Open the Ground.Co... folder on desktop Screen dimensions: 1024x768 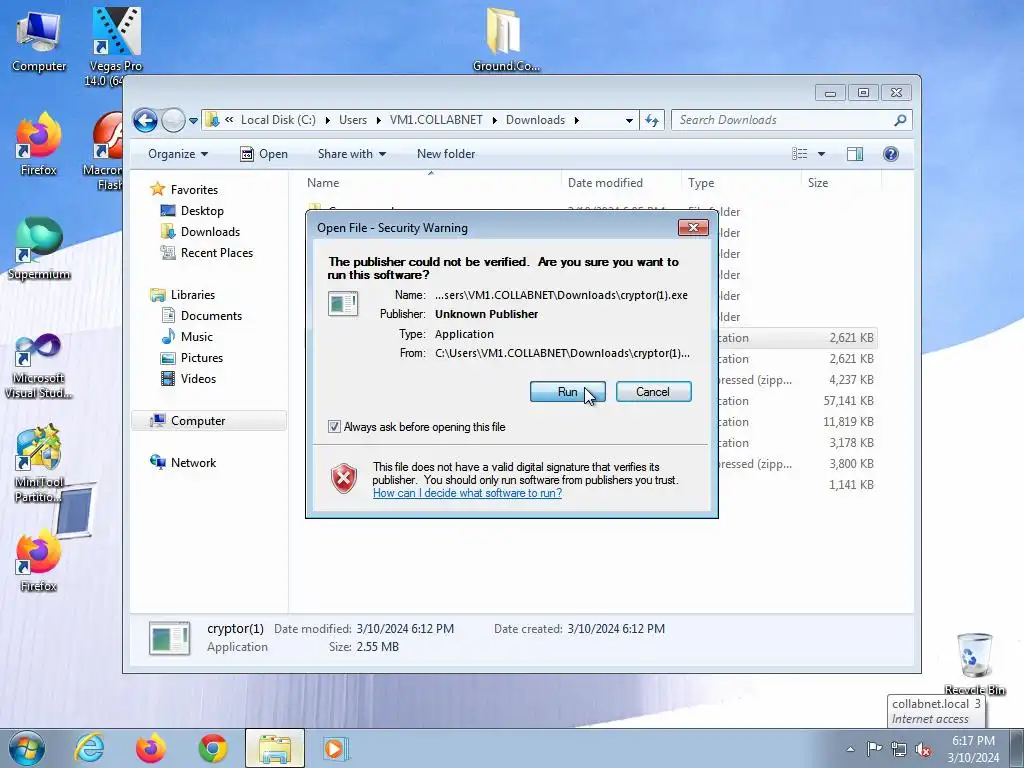click(505, 39)
